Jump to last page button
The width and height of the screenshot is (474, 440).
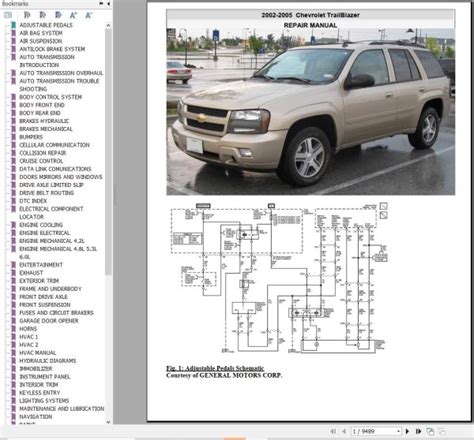click(418, 431)
